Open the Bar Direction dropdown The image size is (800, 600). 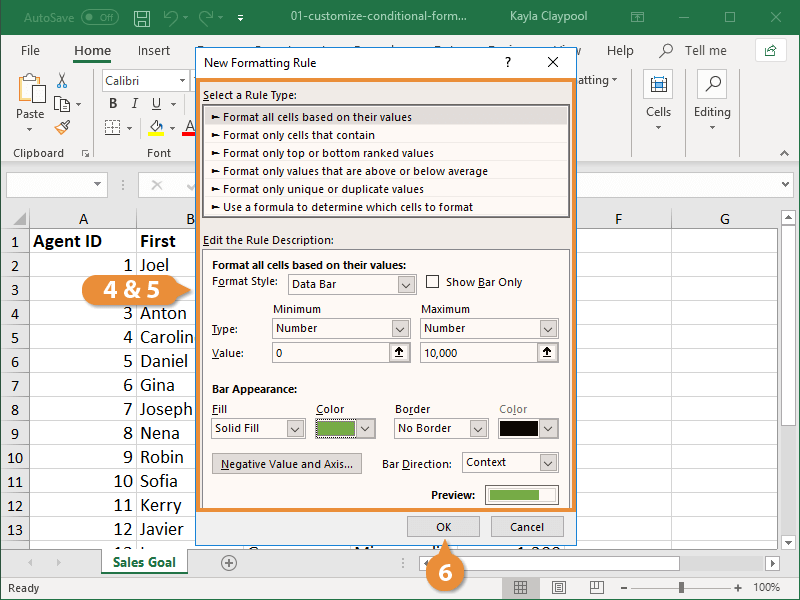(x=510, y=462)
